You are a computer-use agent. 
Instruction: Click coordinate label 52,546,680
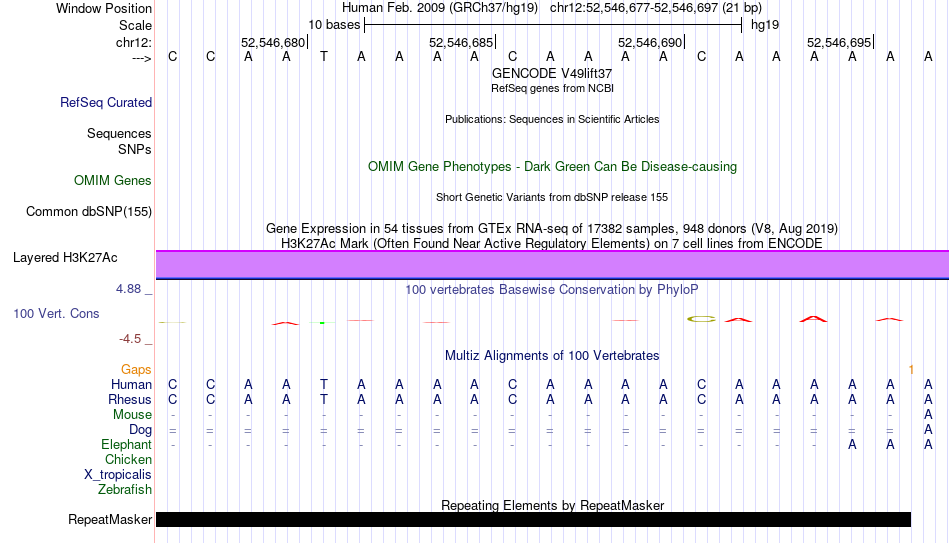click(273, 42)
